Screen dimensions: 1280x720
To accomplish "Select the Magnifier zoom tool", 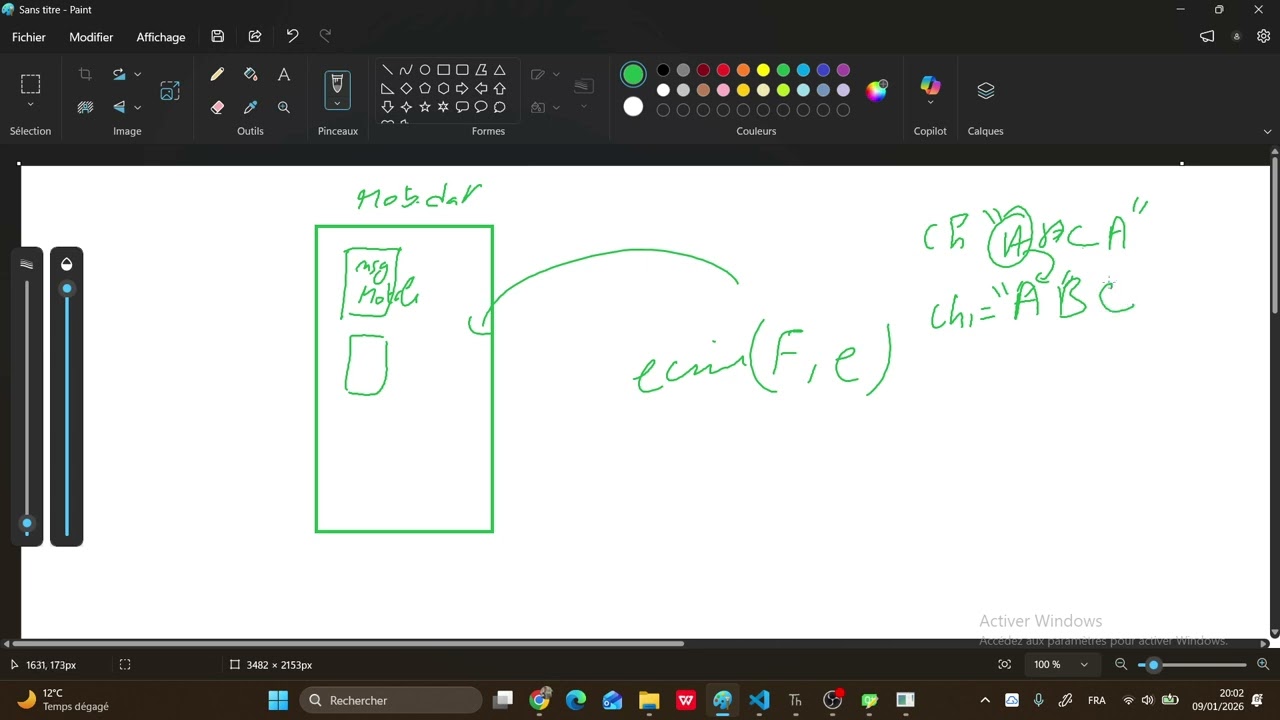I will (x=284, y=107).
